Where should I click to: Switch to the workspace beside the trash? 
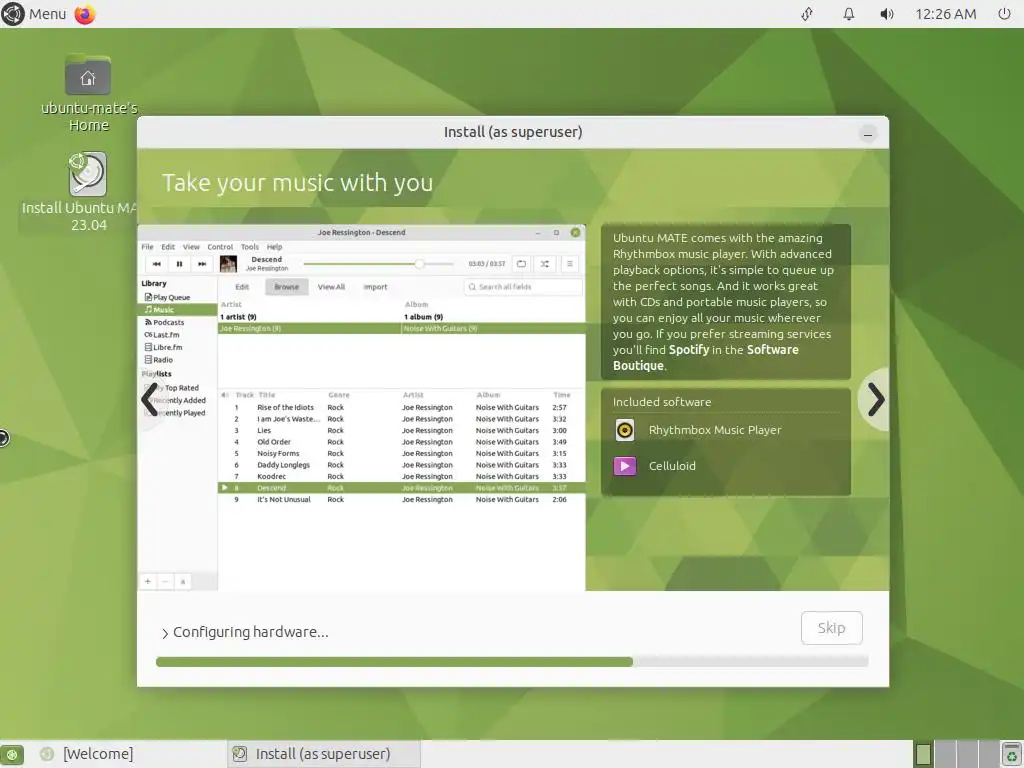(x=989, y=754)
